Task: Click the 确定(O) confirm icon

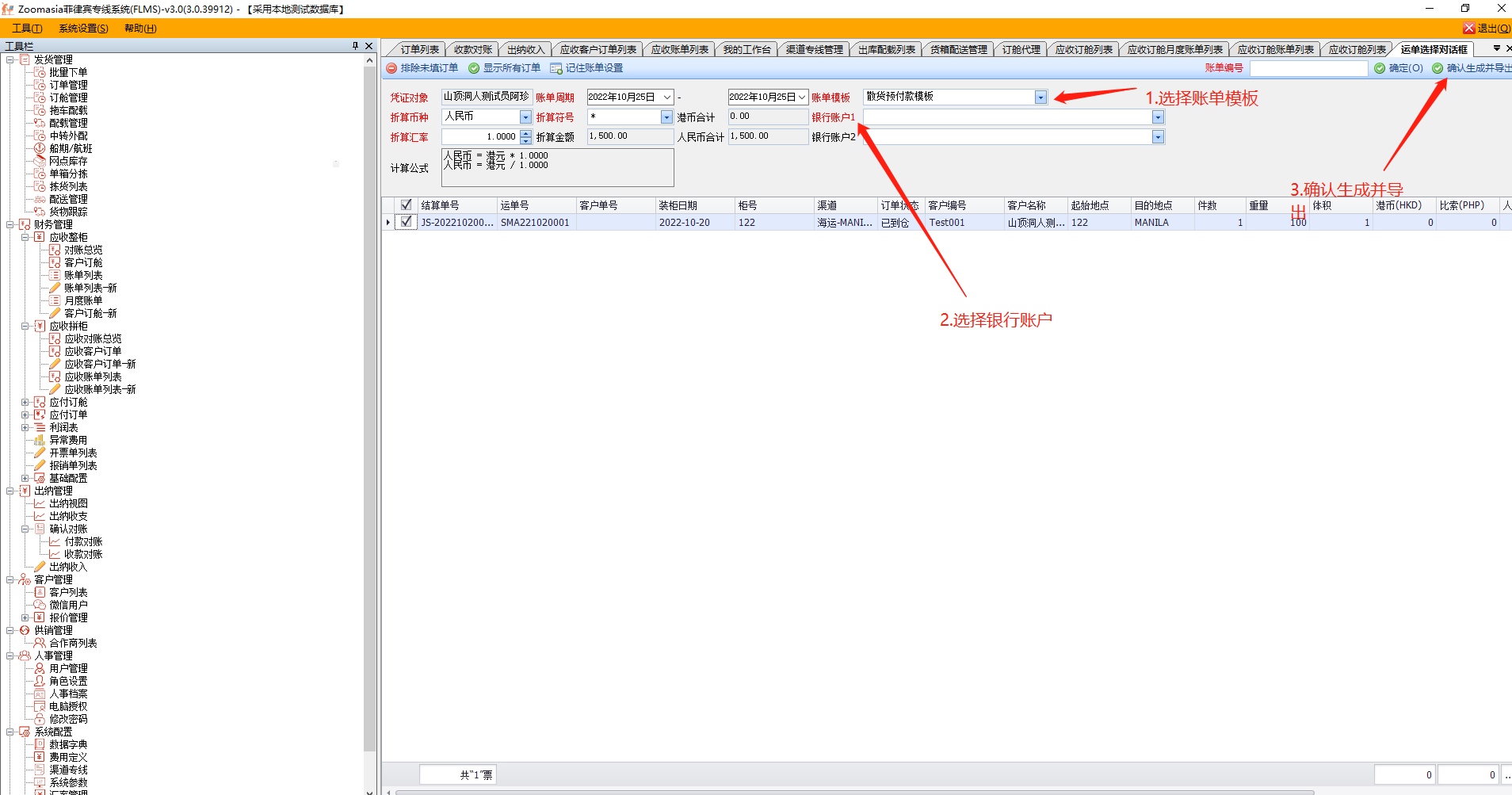Action: coord(1380,68)
